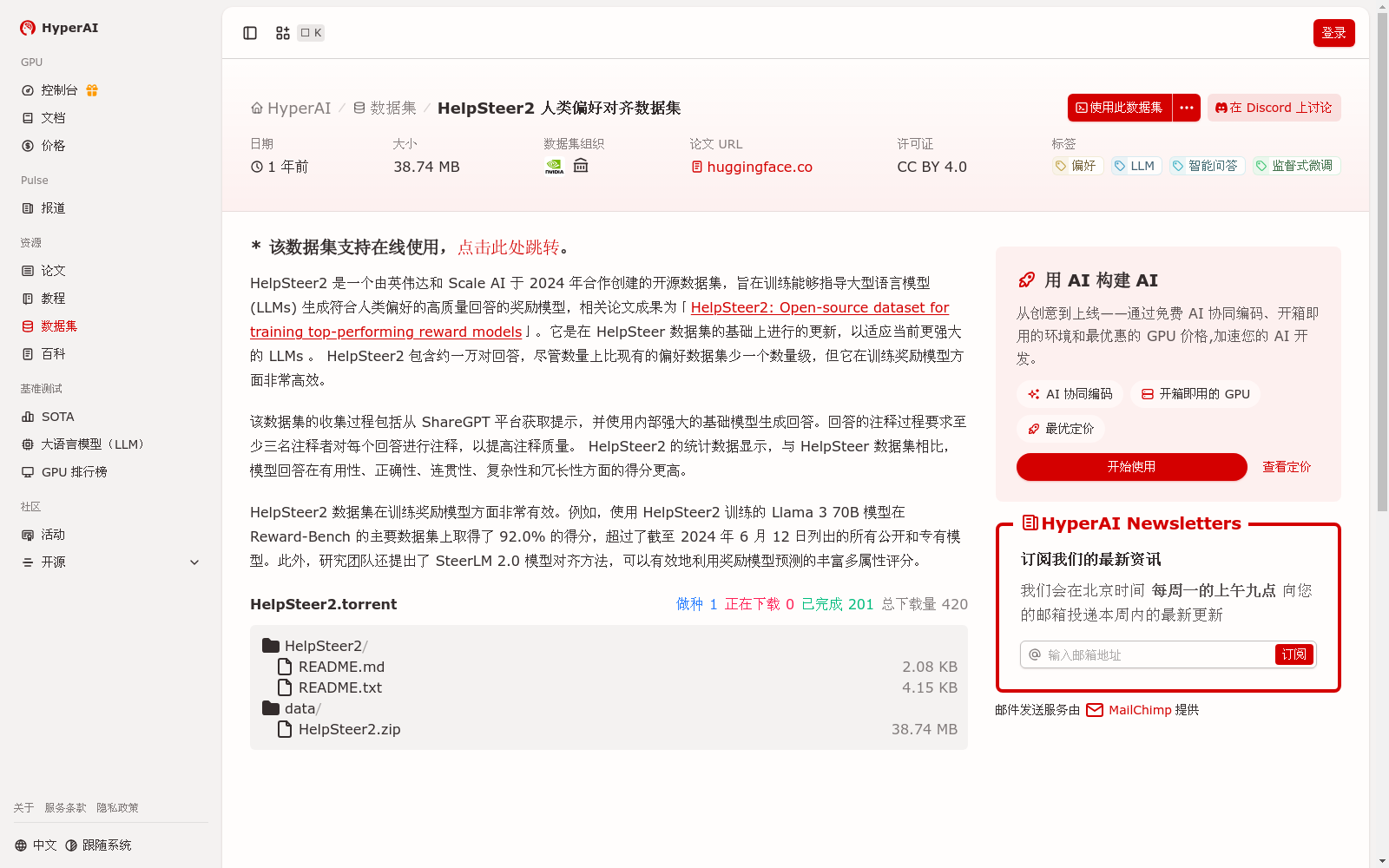The width and height of the screenshot is (1389, 868).
Task: Click the NVIDIA organization icon
Action: tap(554, 166)
